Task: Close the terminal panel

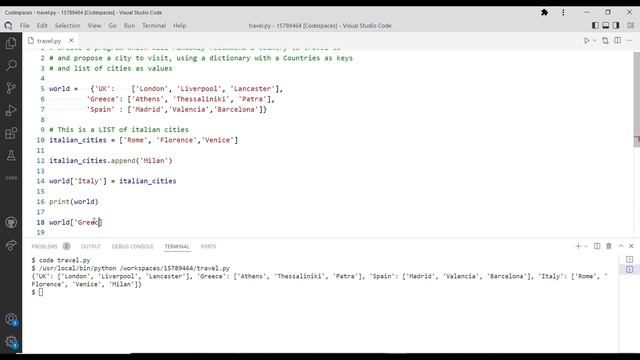Action: click(x=631, y=246)
